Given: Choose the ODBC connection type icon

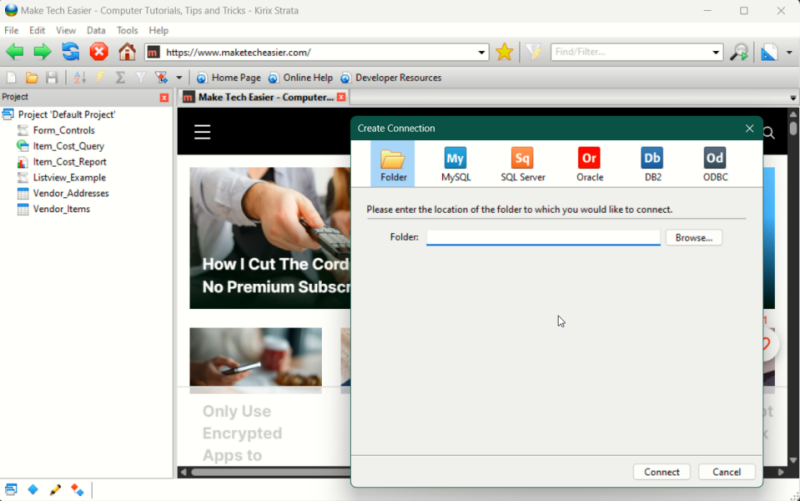Looking at the screenshot, I should [x=715, y=164].
